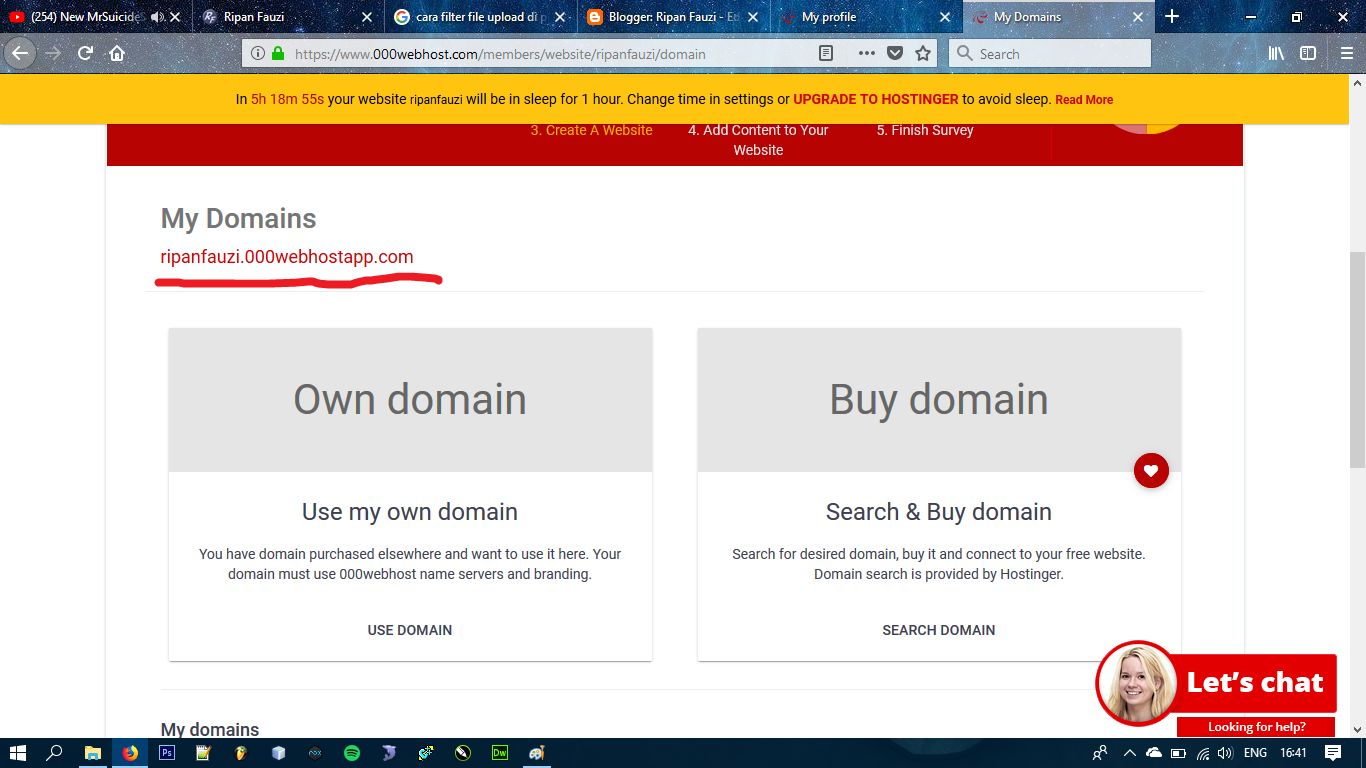
Task: Expand the hidden icons chevron in system tray
Action: [1129, 753]
